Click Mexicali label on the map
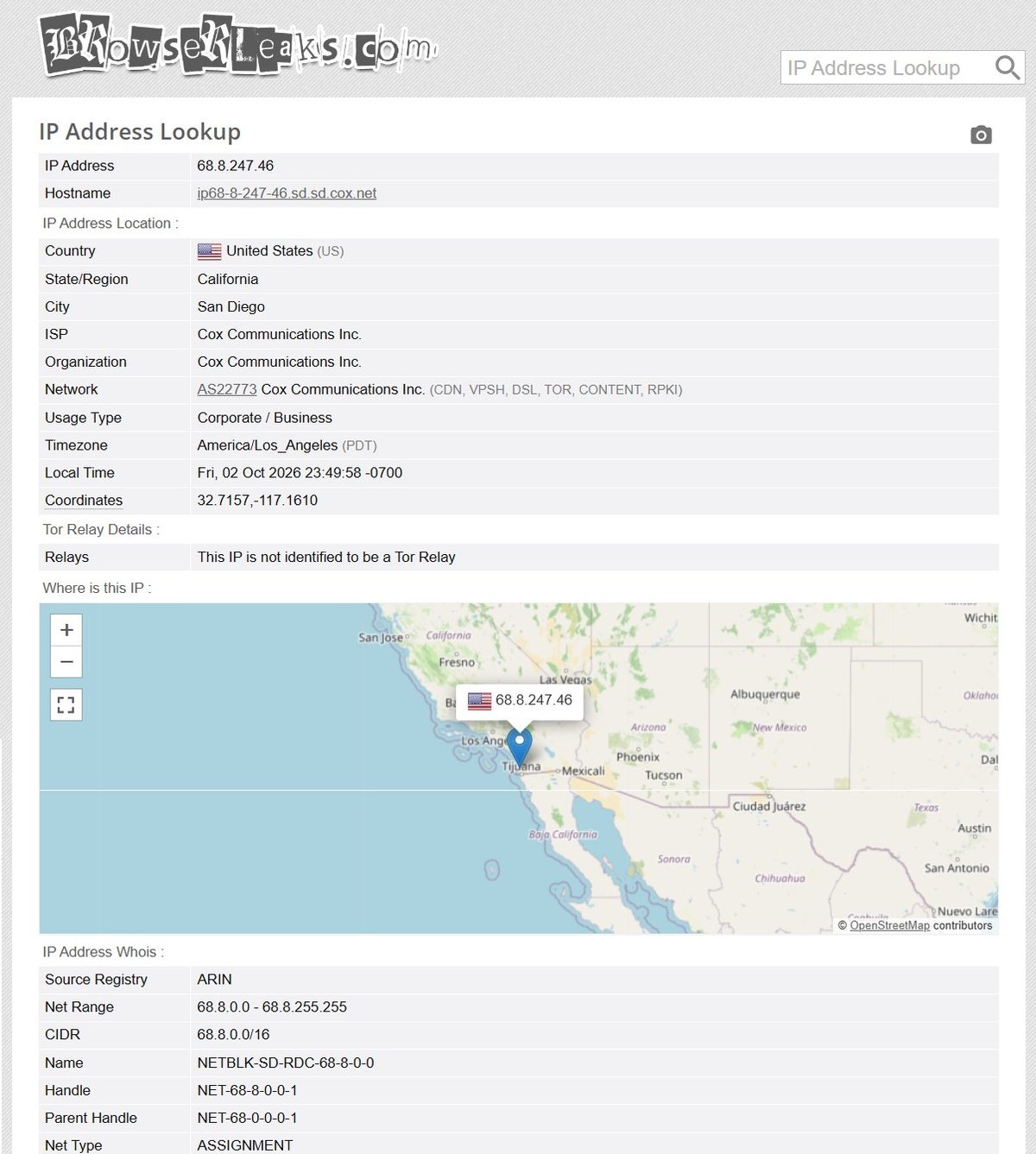Viewport: 1036px width, 1154px height. [584, 771]
